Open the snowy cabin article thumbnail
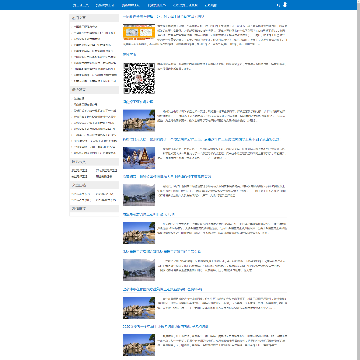This screenshot has width=360, height=360. click(139, 158)
